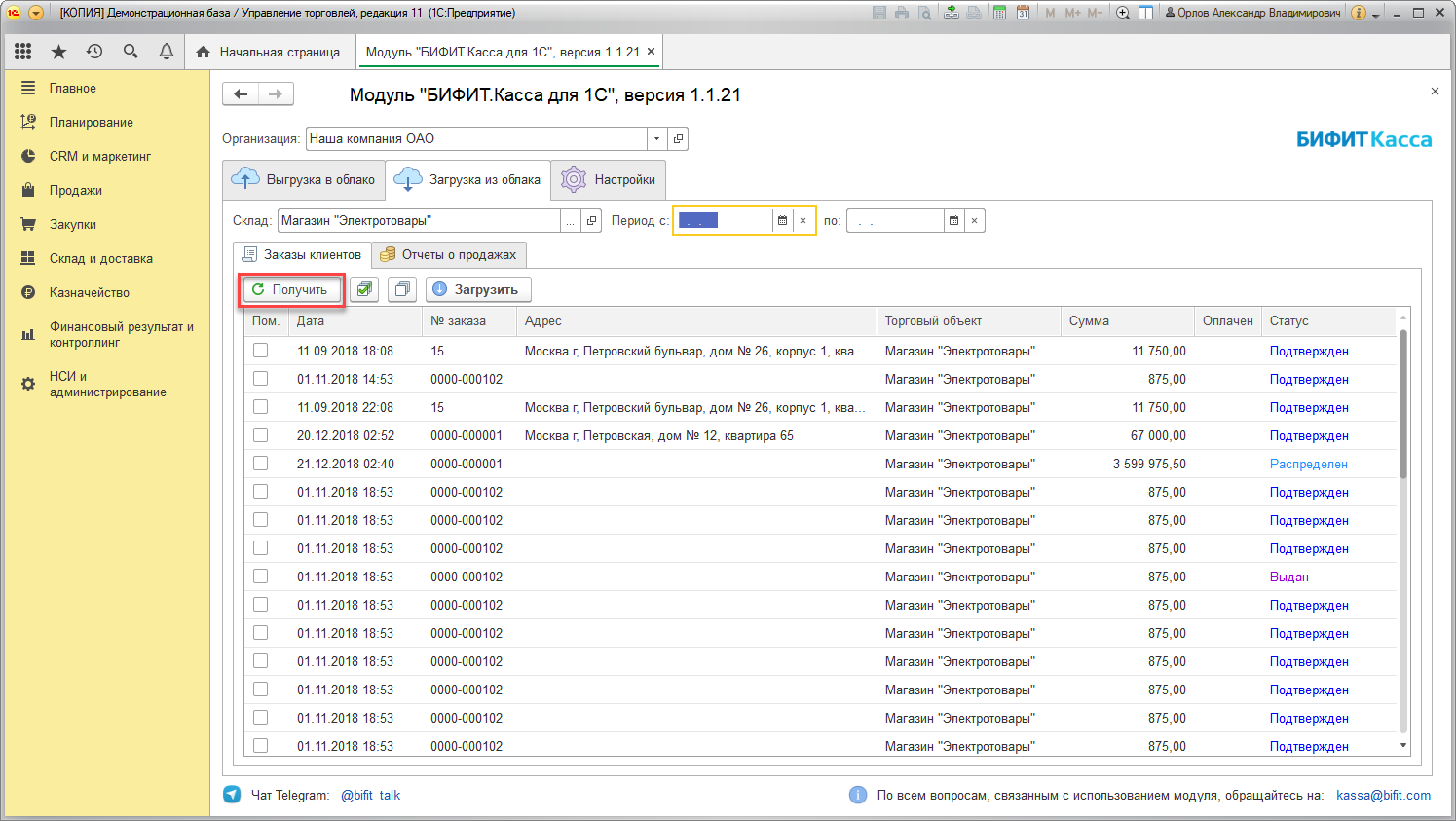Navigate forward with the right arrow
Screen dimensions: 1456x821
tap(276, 94)
